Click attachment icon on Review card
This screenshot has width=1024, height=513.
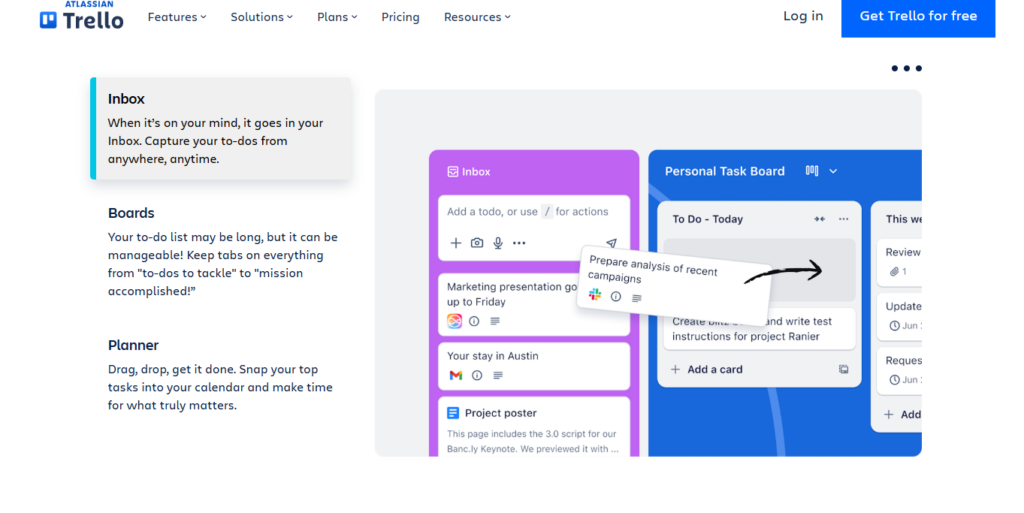click(x=894, y=272)
